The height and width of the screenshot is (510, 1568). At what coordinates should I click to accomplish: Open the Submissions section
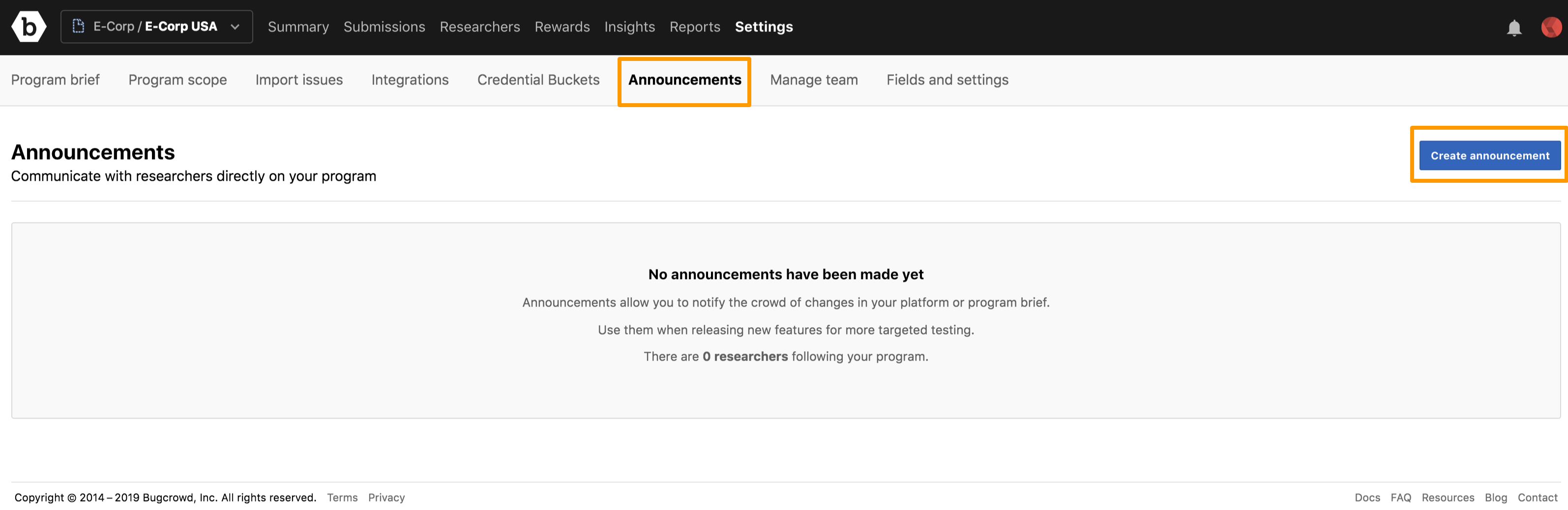click(x=384, y=27)
